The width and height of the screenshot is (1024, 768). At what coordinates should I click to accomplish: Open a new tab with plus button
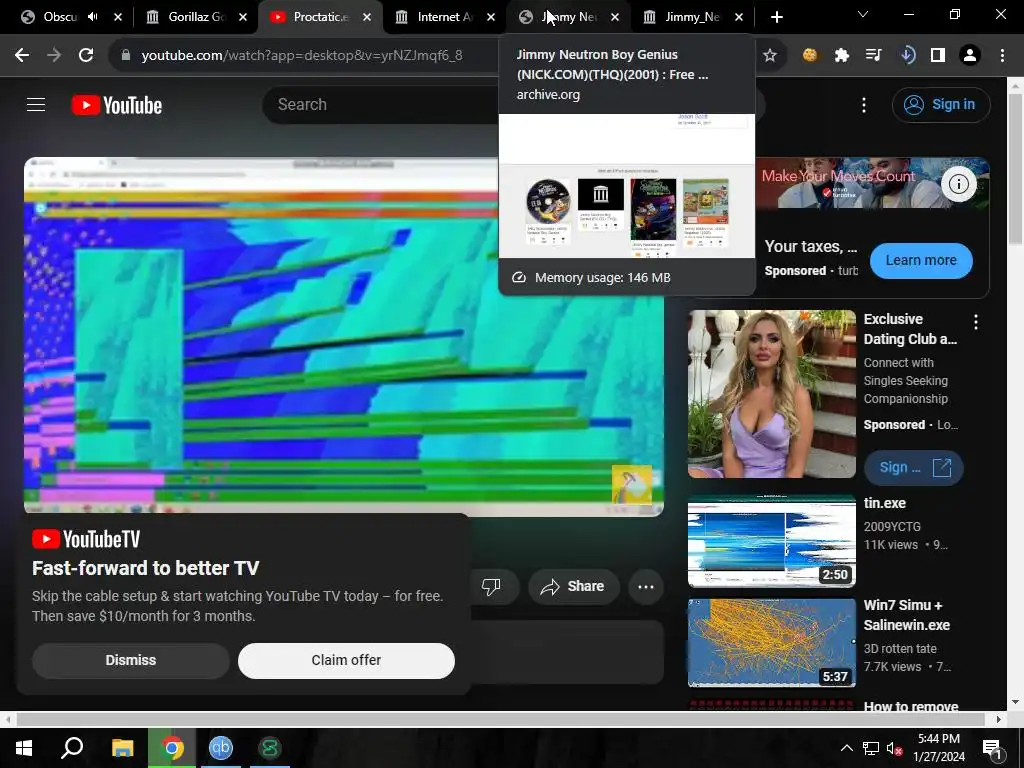(x=776, y=17)
